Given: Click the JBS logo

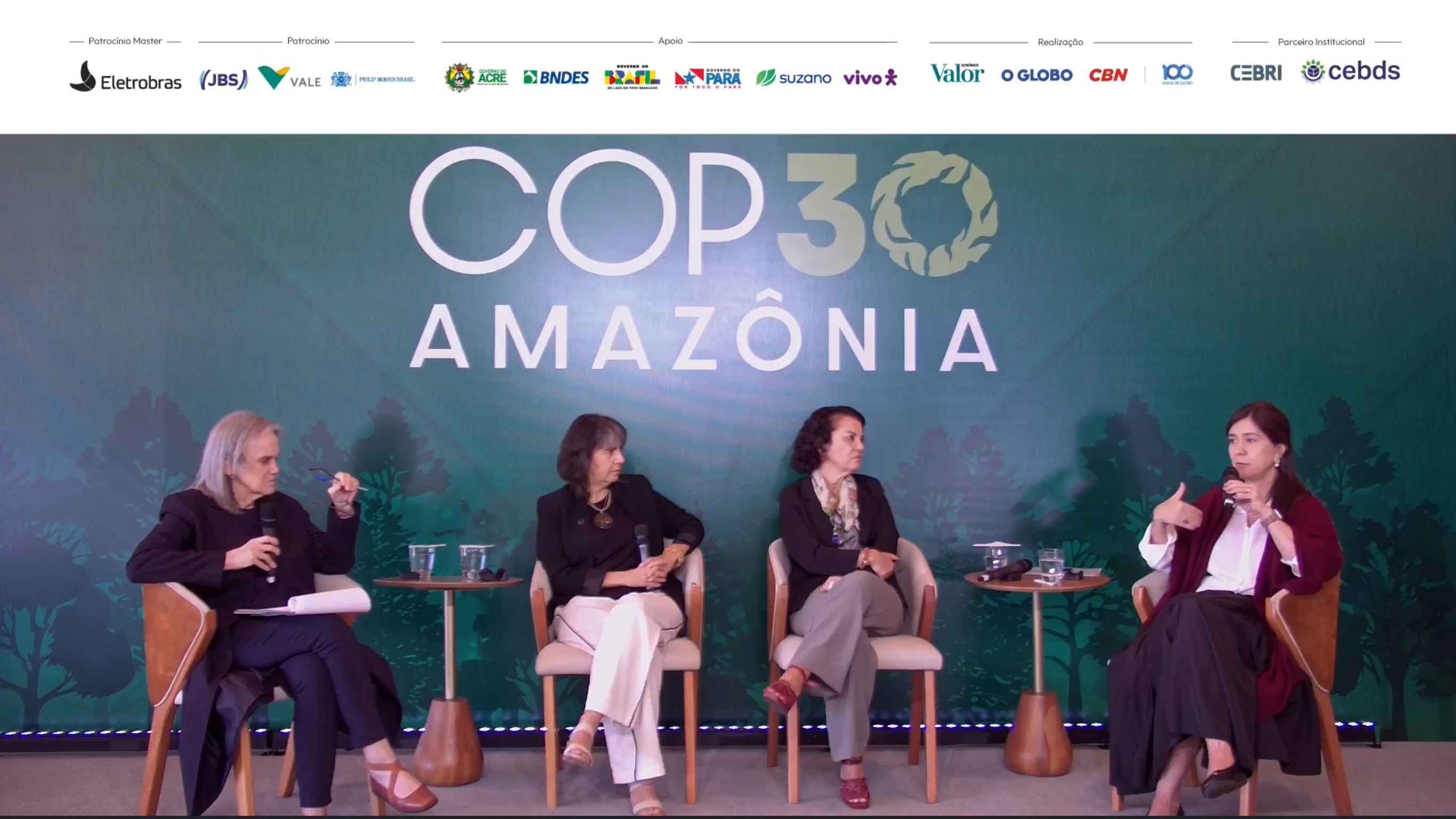Looking at the screenshot, I should point(224,79).
